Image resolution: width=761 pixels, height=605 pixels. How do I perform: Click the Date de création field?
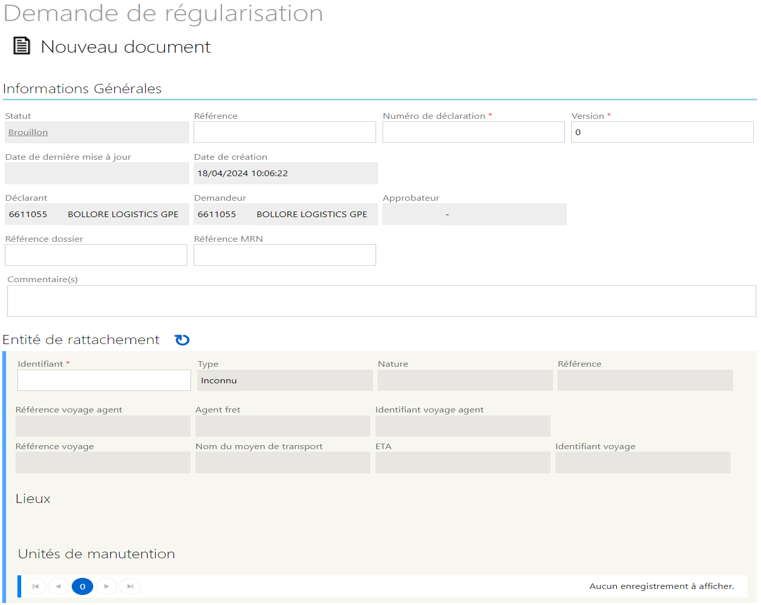pos(285,173)
